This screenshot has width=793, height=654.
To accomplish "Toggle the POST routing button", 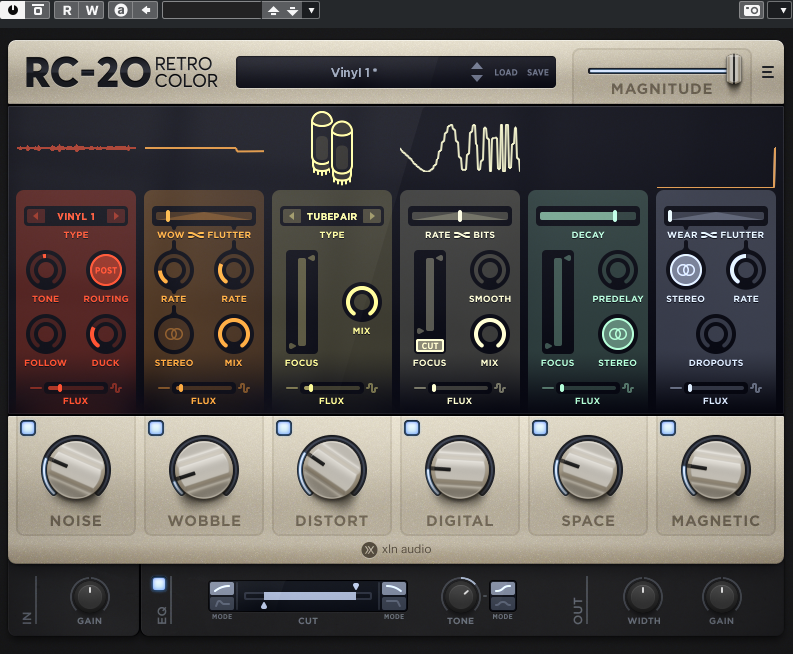I will [106, 270].
